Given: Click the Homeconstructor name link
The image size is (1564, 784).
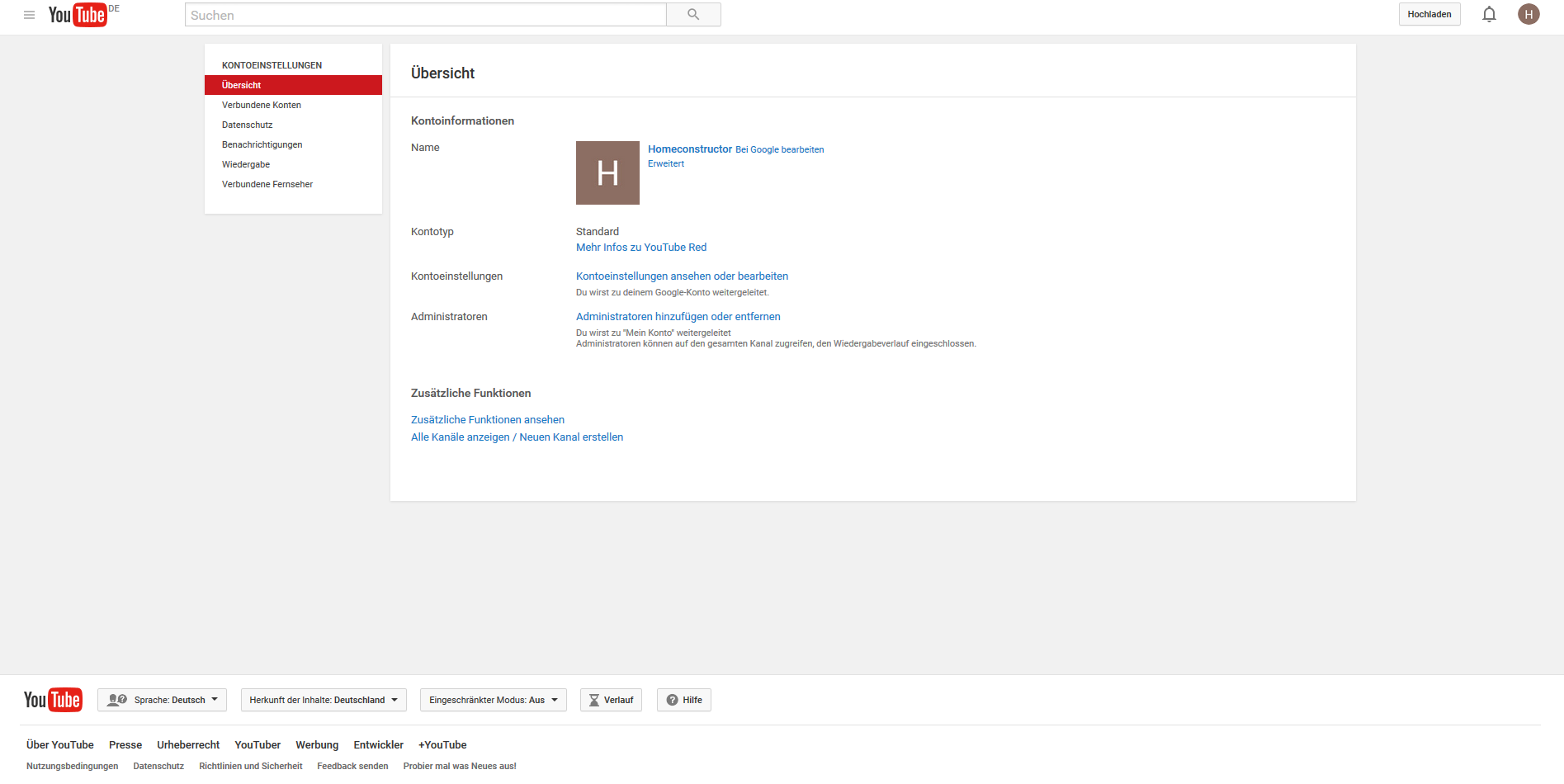Looking at the screenshot, I should [x=690, y=149].
